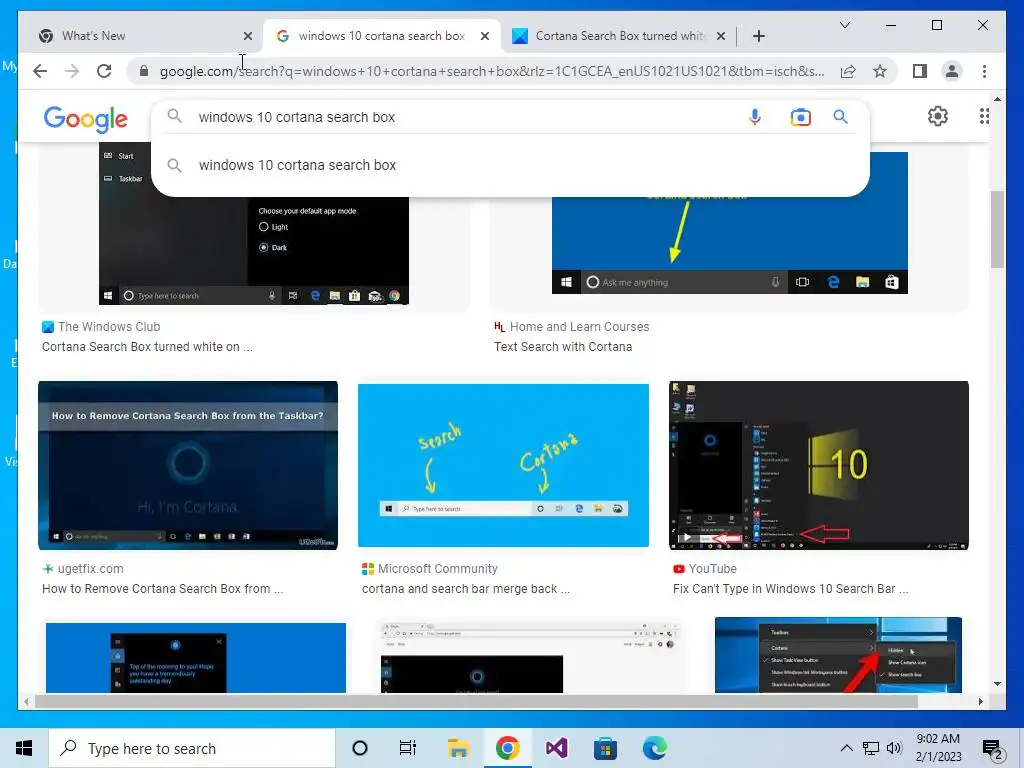Open cortana and search bar merge back link
The width and height of the screenshot is (1024, 768).
coord(466,589)
